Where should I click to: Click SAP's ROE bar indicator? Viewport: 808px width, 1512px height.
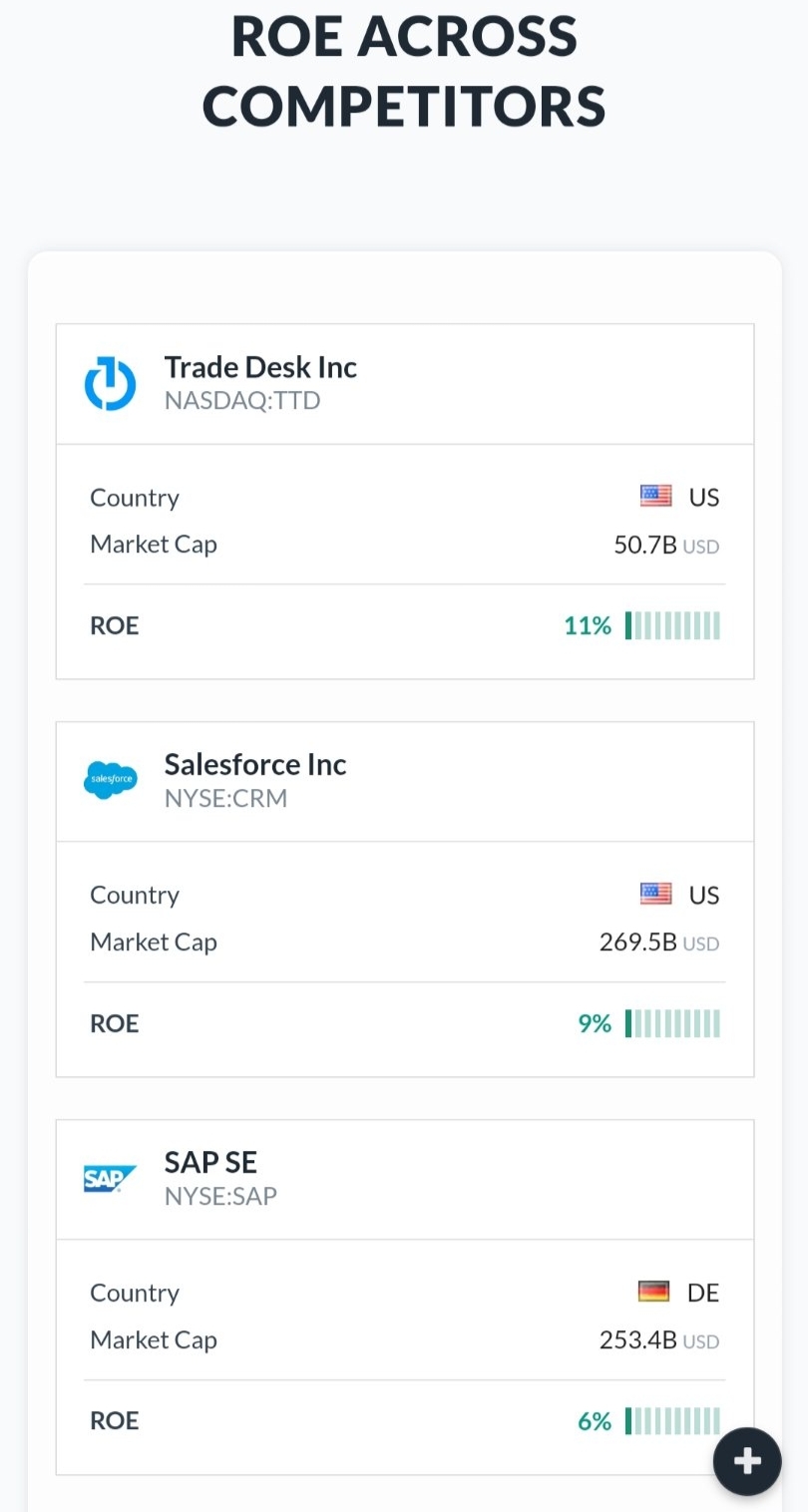[x=672, y=1421]
